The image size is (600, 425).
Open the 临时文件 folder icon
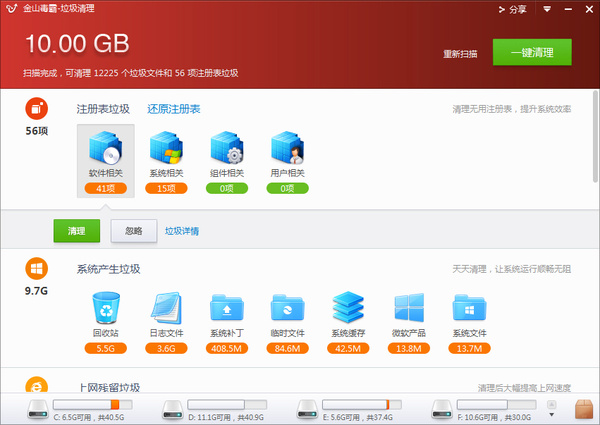287,307
